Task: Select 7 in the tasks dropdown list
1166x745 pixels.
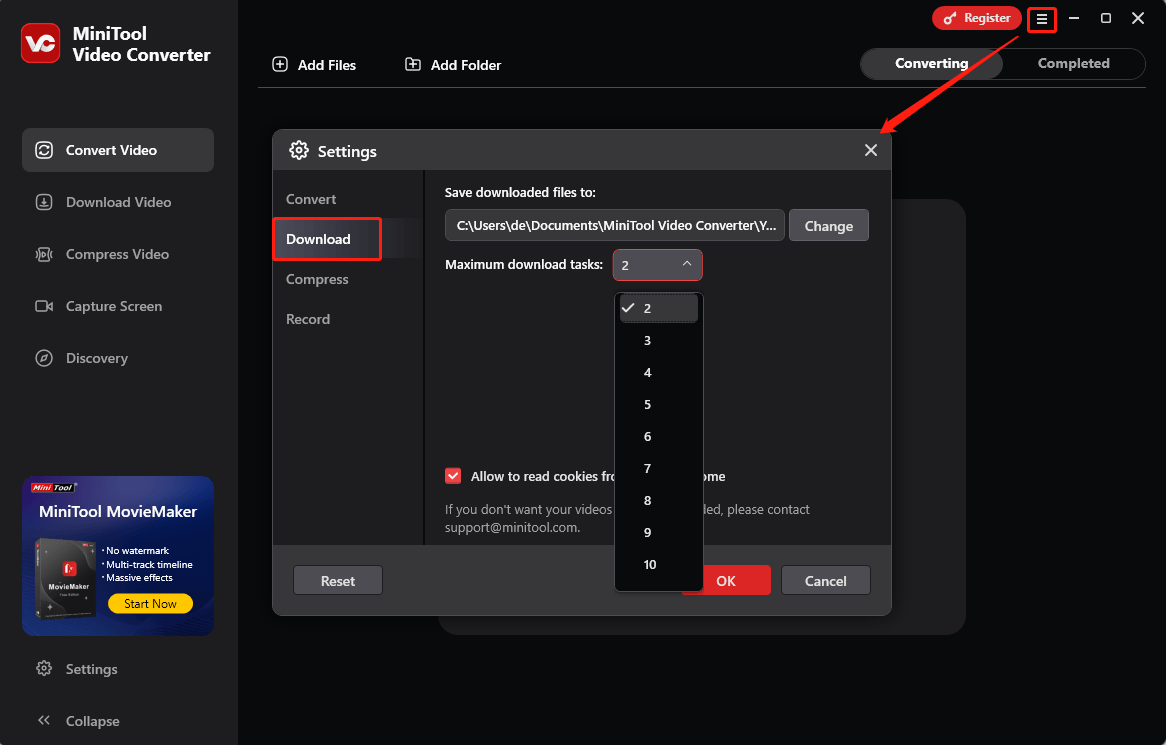Action: point(659,468)
